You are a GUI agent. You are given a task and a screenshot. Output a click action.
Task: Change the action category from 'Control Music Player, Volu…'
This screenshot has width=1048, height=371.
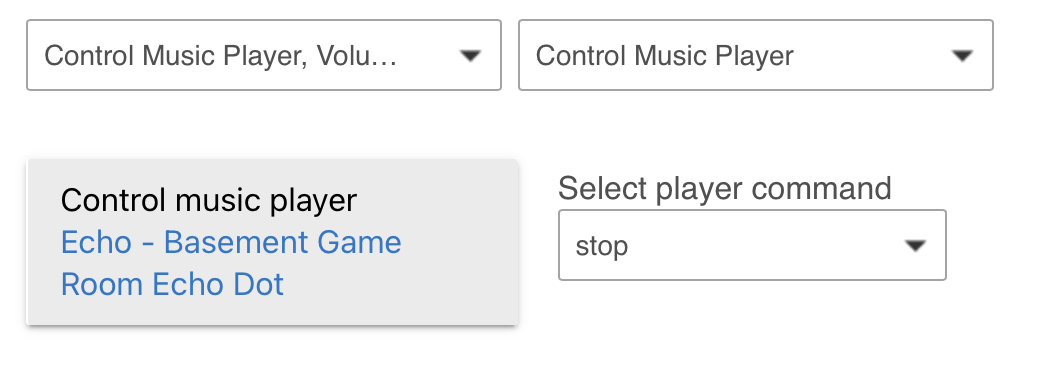coord(264,55)
